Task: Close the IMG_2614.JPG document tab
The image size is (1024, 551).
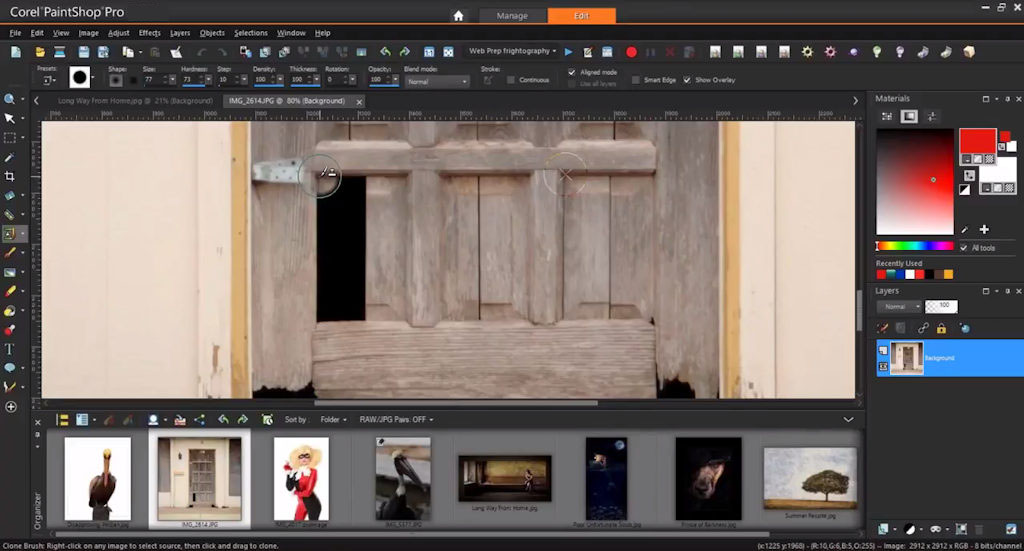Action: click(x=359, y=102)
